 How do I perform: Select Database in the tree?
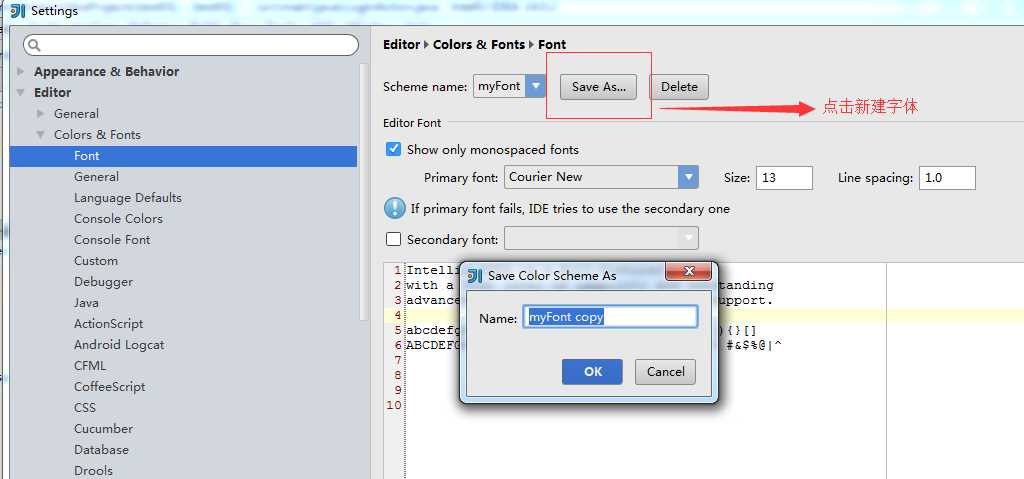(101, 450)
